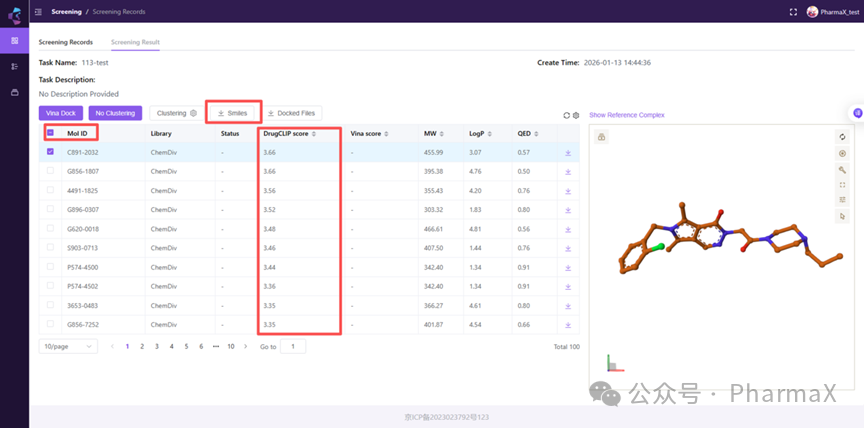Open table column settings gear
864x428 pixels.
[x=576, y=115]
